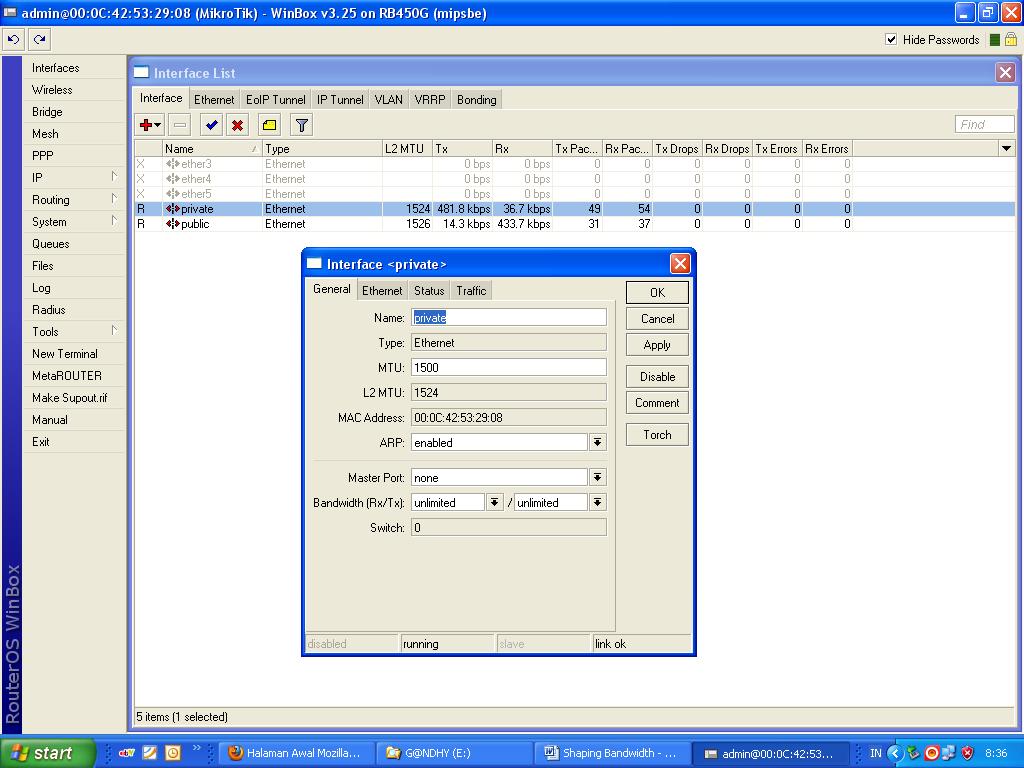1024x768 pixels.
Task: Click the Disable button in dialog
Action: click(657, 377)
